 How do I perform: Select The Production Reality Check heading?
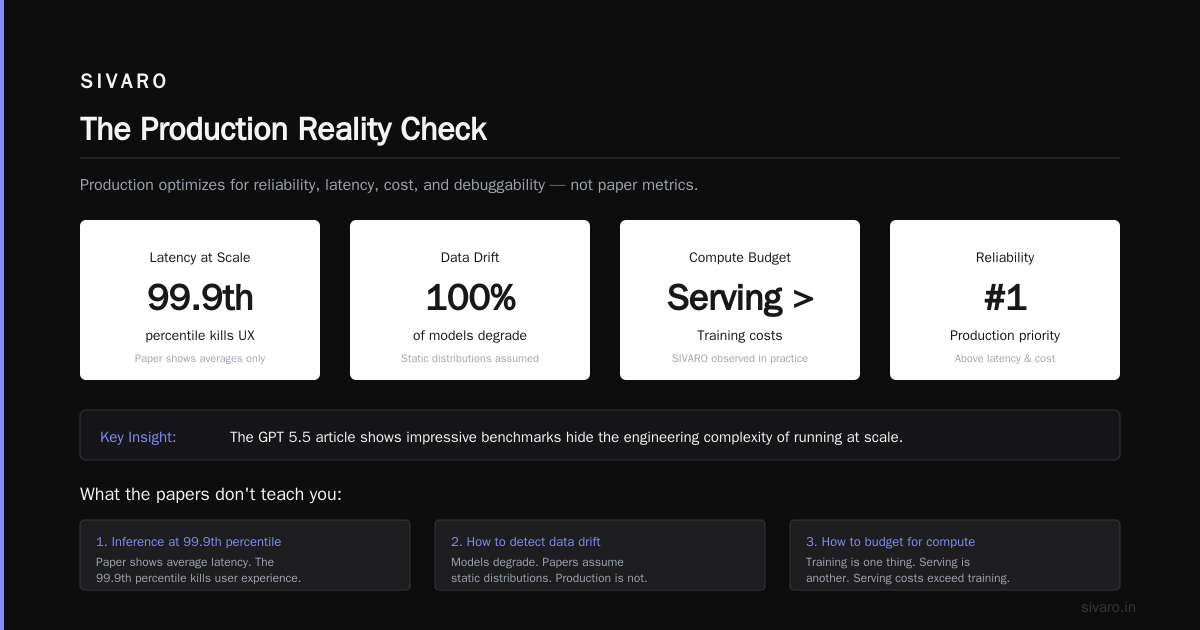click(x=283, y=129)
